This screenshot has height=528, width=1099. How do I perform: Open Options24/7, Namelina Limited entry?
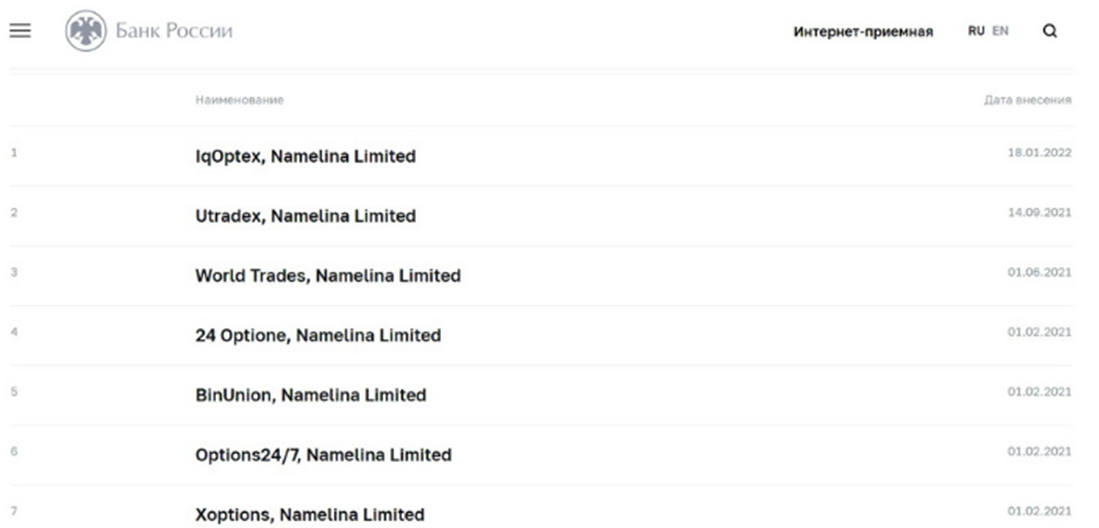323,455
